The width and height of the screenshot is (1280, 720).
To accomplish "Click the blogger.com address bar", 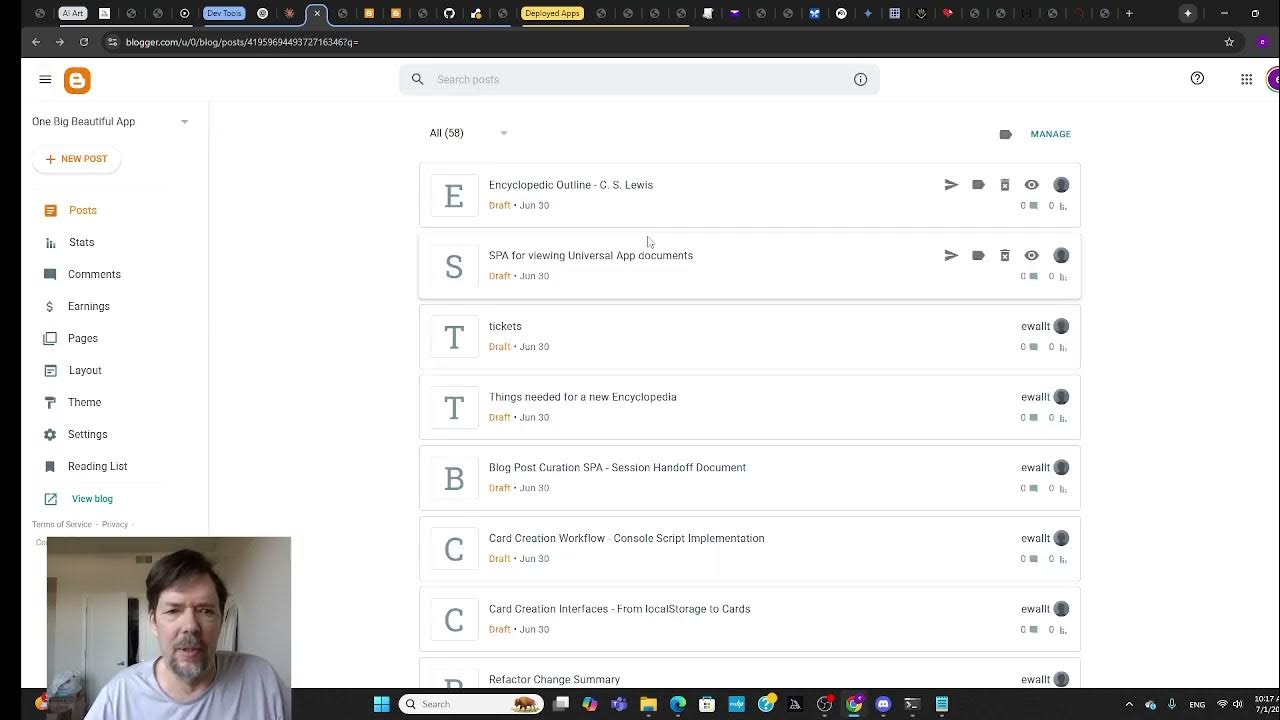I will 660,42.
